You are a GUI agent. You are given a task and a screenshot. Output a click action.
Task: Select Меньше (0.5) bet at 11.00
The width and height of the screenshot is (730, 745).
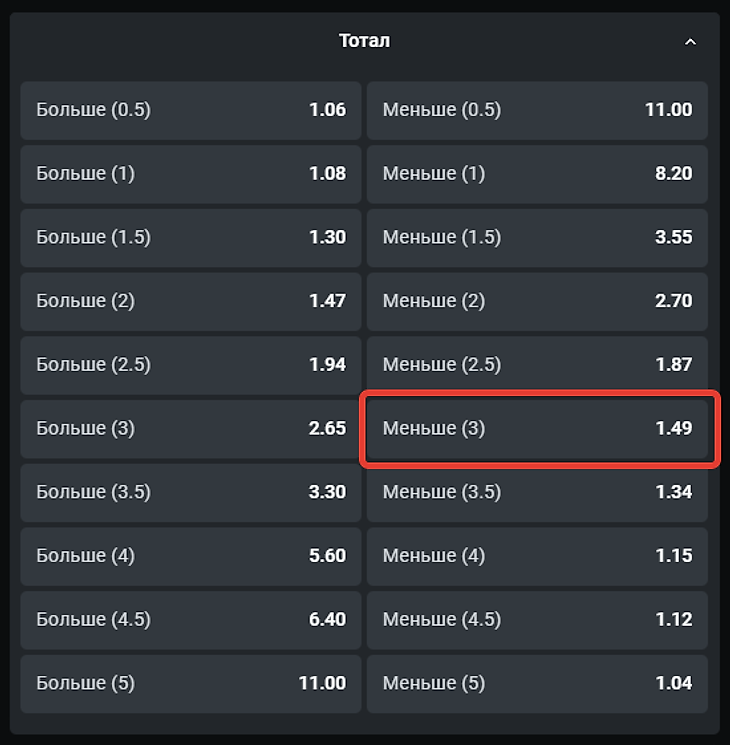click(537, 110)
